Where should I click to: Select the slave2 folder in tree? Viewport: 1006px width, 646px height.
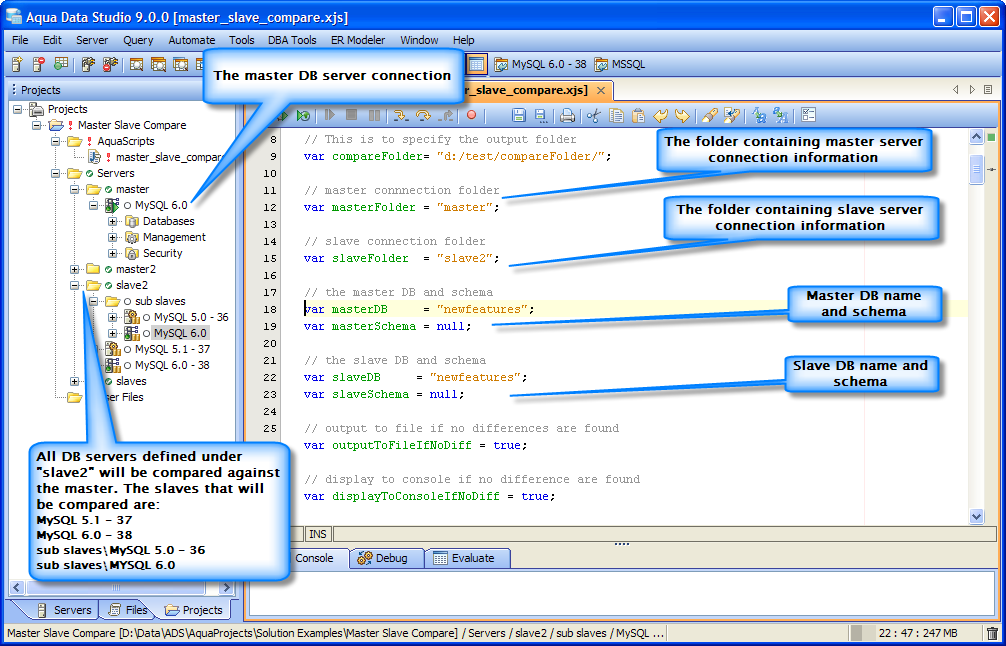[x=132, y=285]
